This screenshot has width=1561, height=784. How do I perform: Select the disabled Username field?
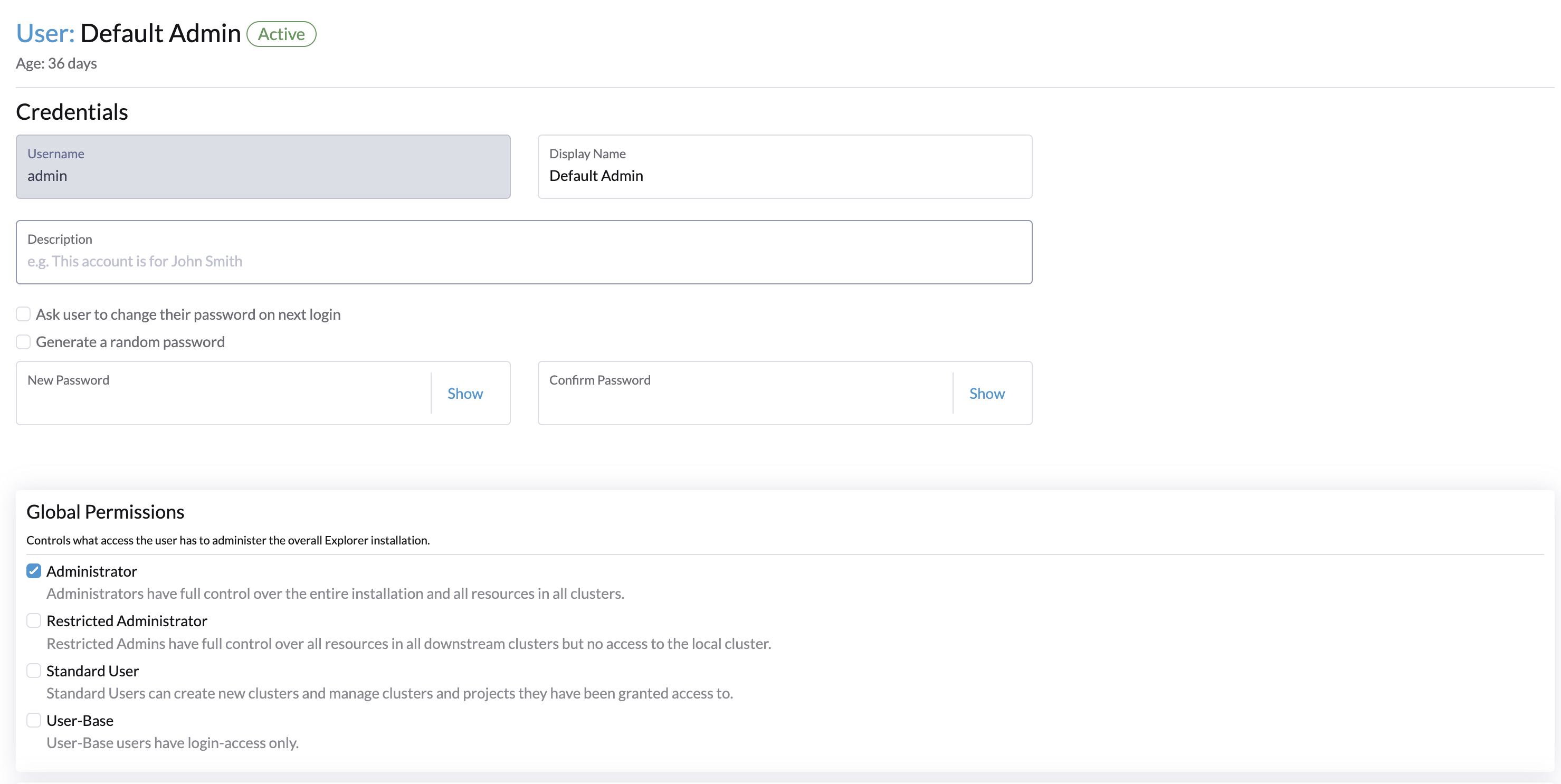coord(263,167)
